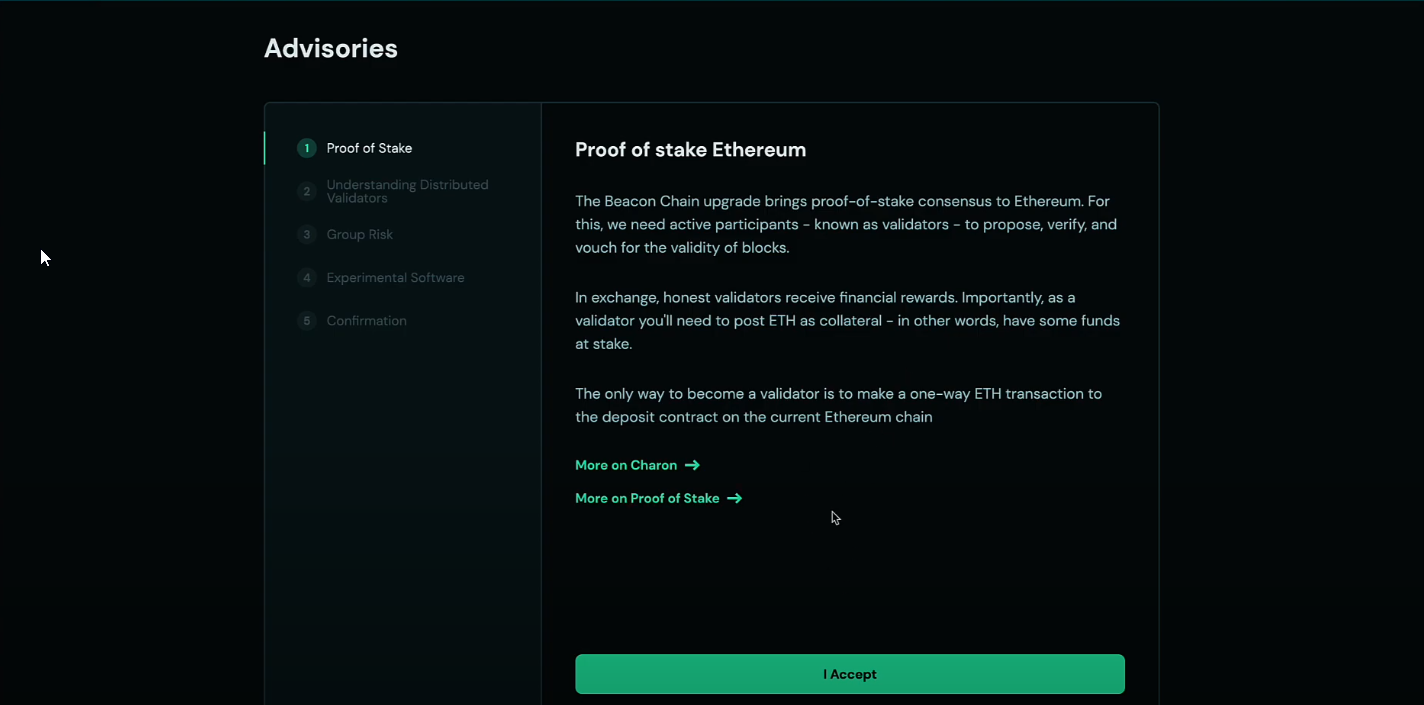Click the Beacon Chain upgrade paragraph

845,224
